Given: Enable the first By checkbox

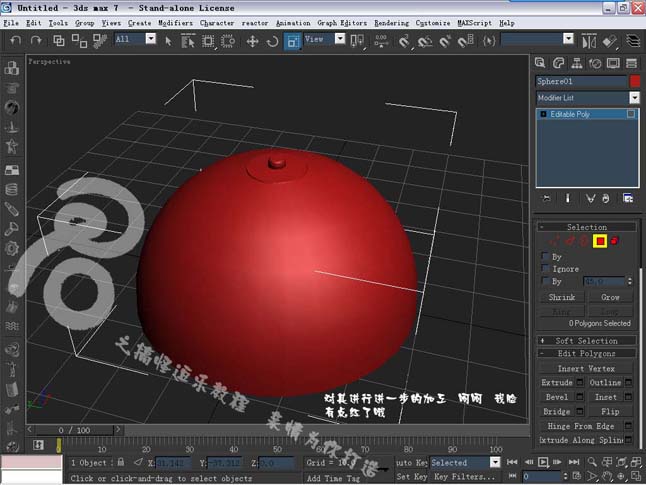Looking at the screenshot, I should click(x=545, y=256).
